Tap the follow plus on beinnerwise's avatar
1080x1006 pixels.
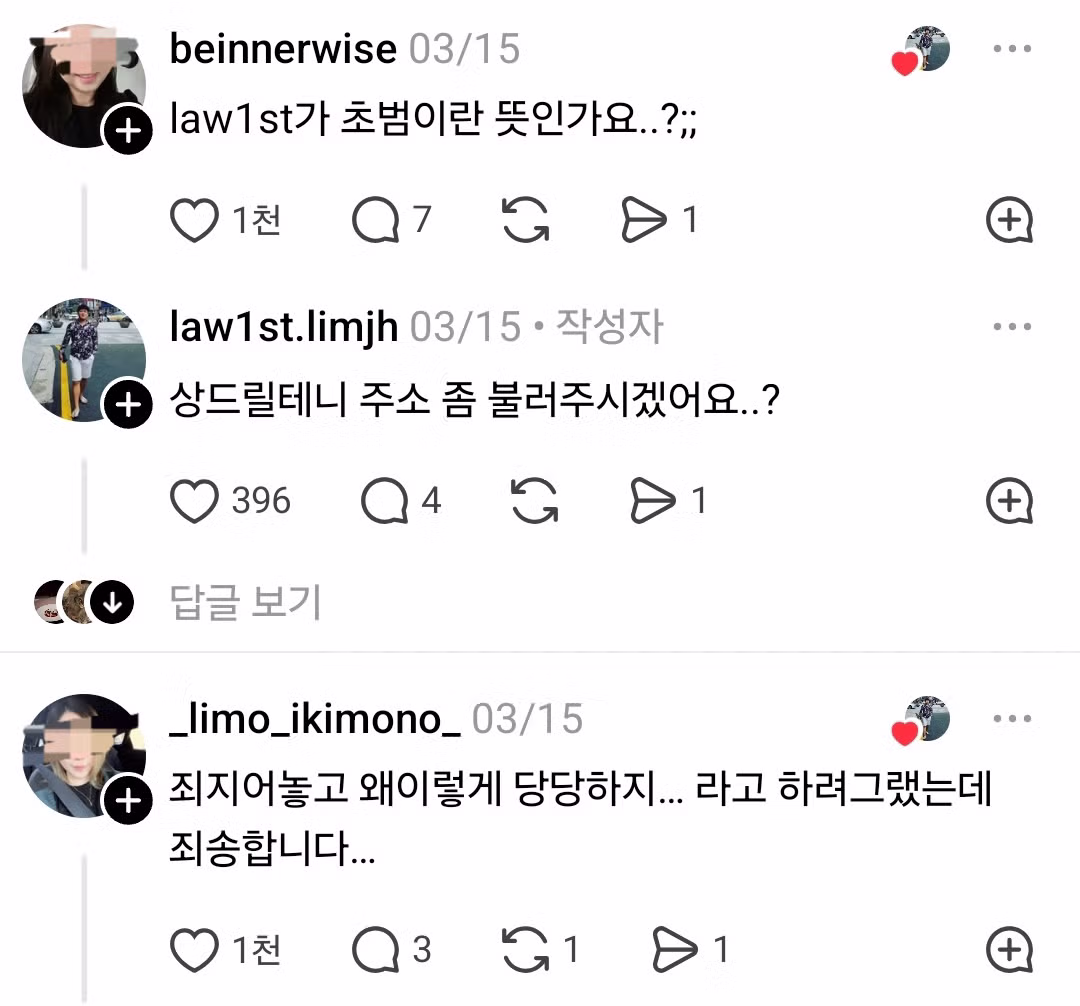[127, 131]
